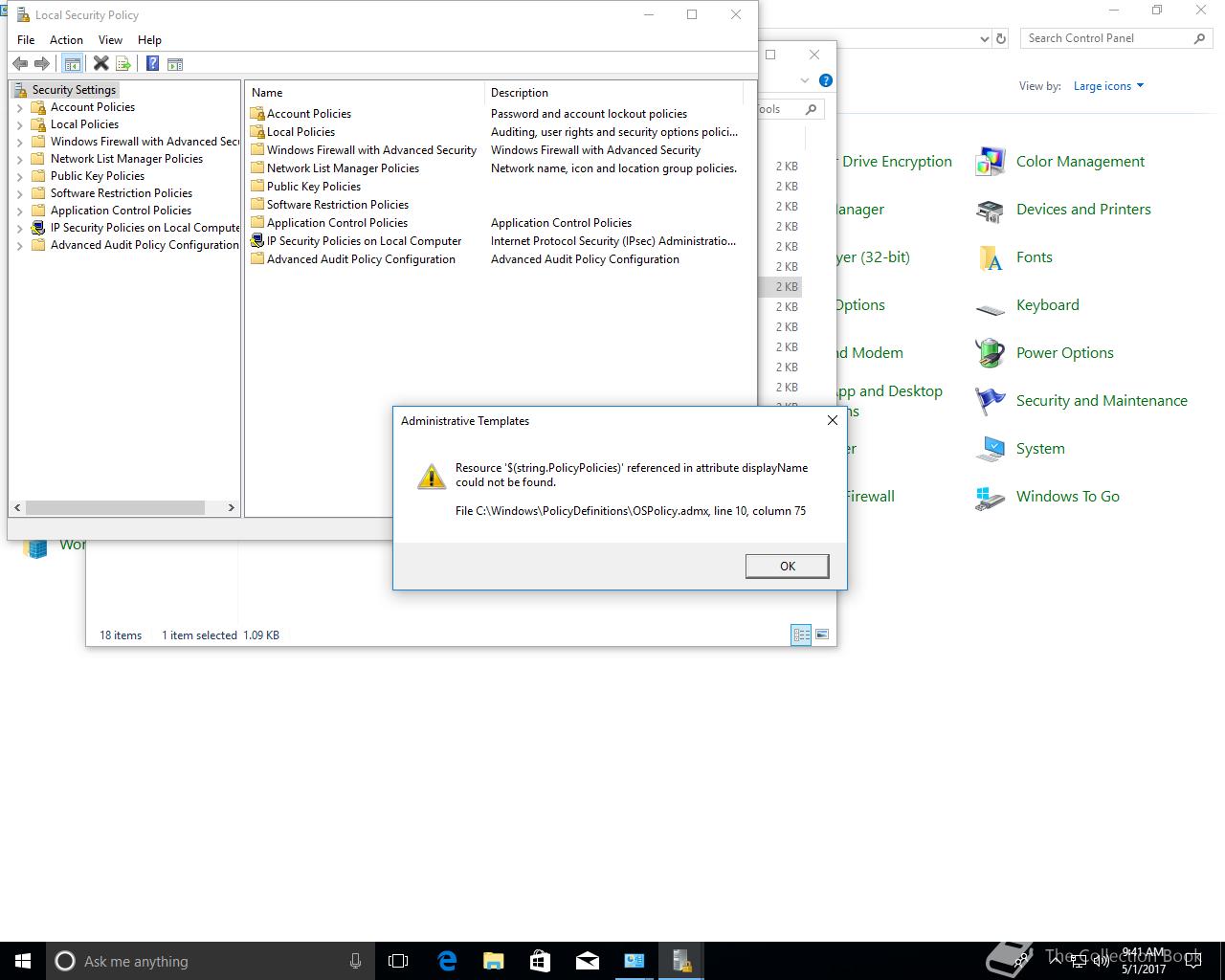1225x980 pixels.
Task: Click the Search Control Panel box
Action: (x=1105, y=38)
